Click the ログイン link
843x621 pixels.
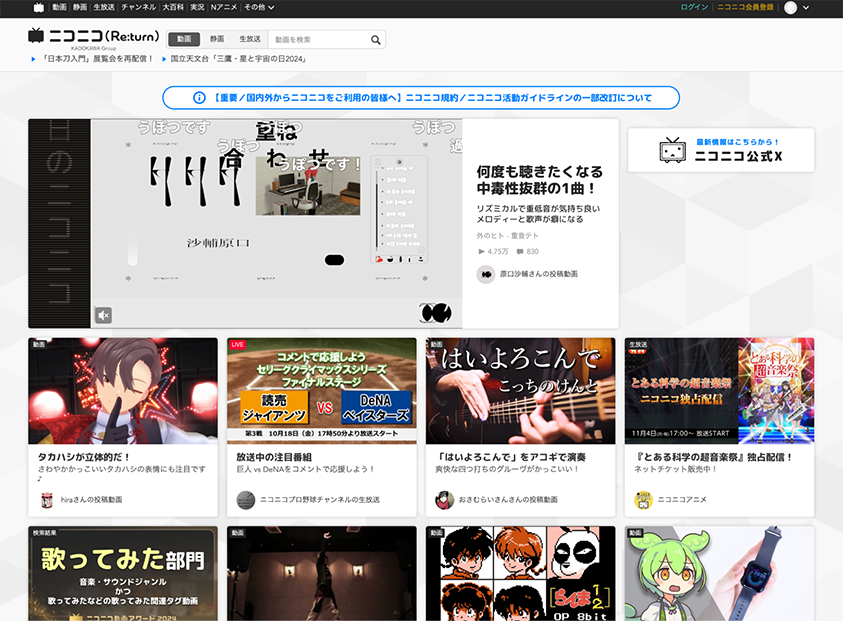point(693,7)
